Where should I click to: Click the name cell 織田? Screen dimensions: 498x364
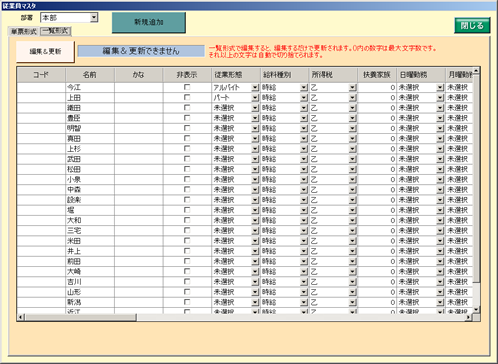[x=90, y=108]
